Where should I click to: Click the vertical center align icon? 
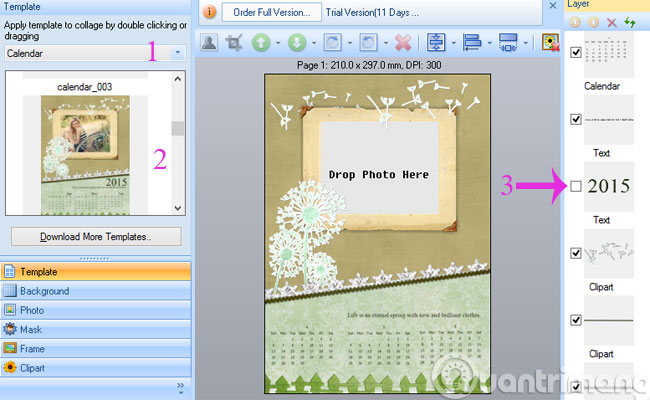(x=436, y=43)
